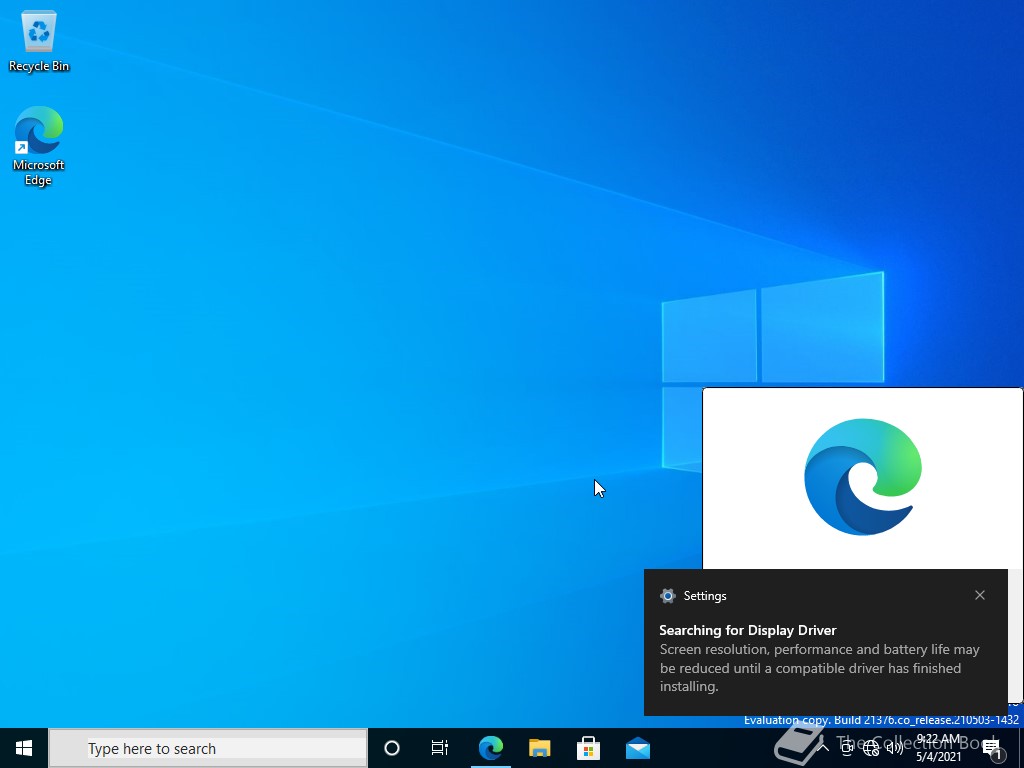The width and height of the screenshot is (1024, 768).
Task: Click the Settings gear icon in notification
Action: point(667,596)
